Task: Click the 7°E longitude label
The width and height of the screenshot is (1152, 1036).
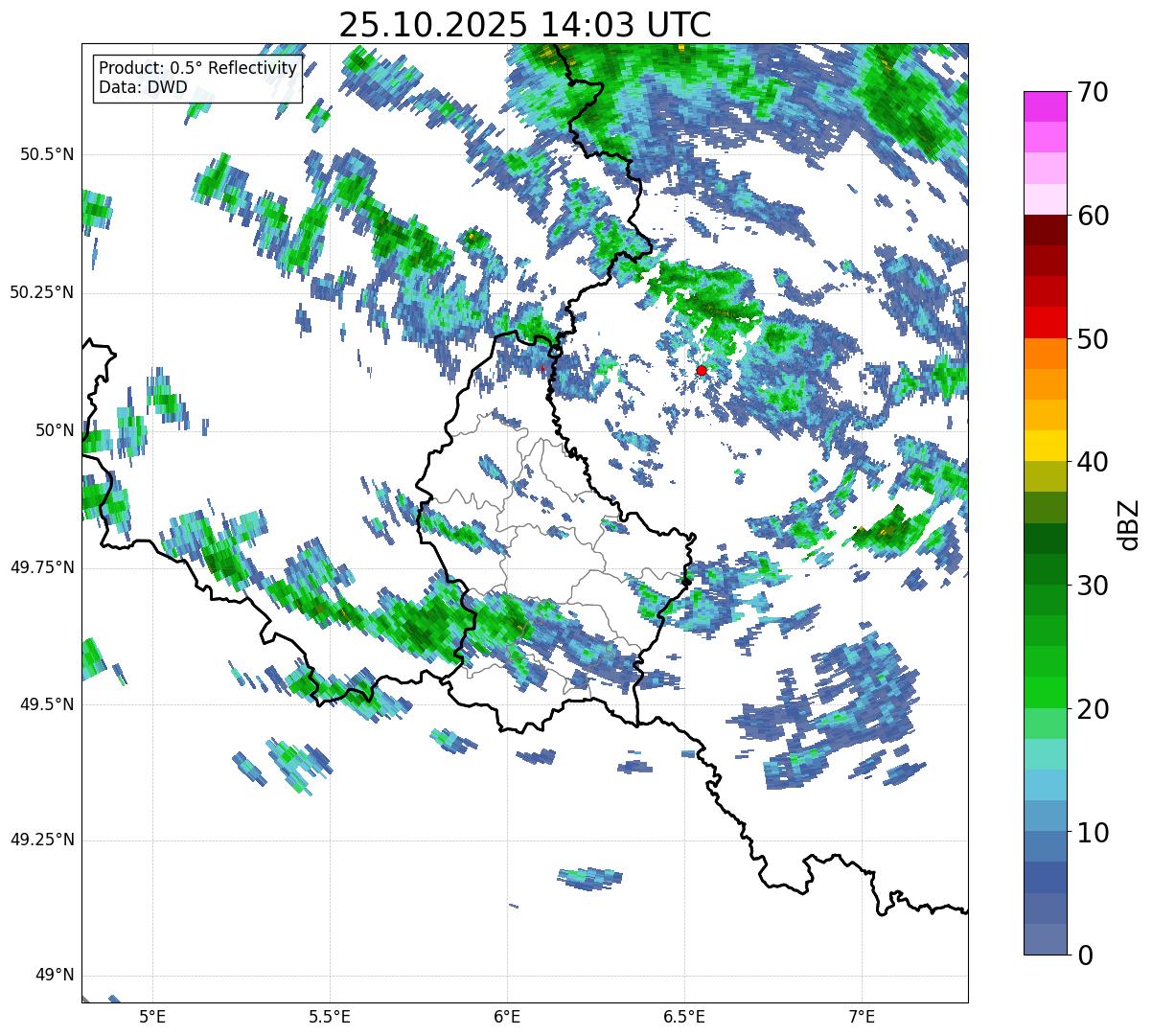Action: pos(862,1016)
